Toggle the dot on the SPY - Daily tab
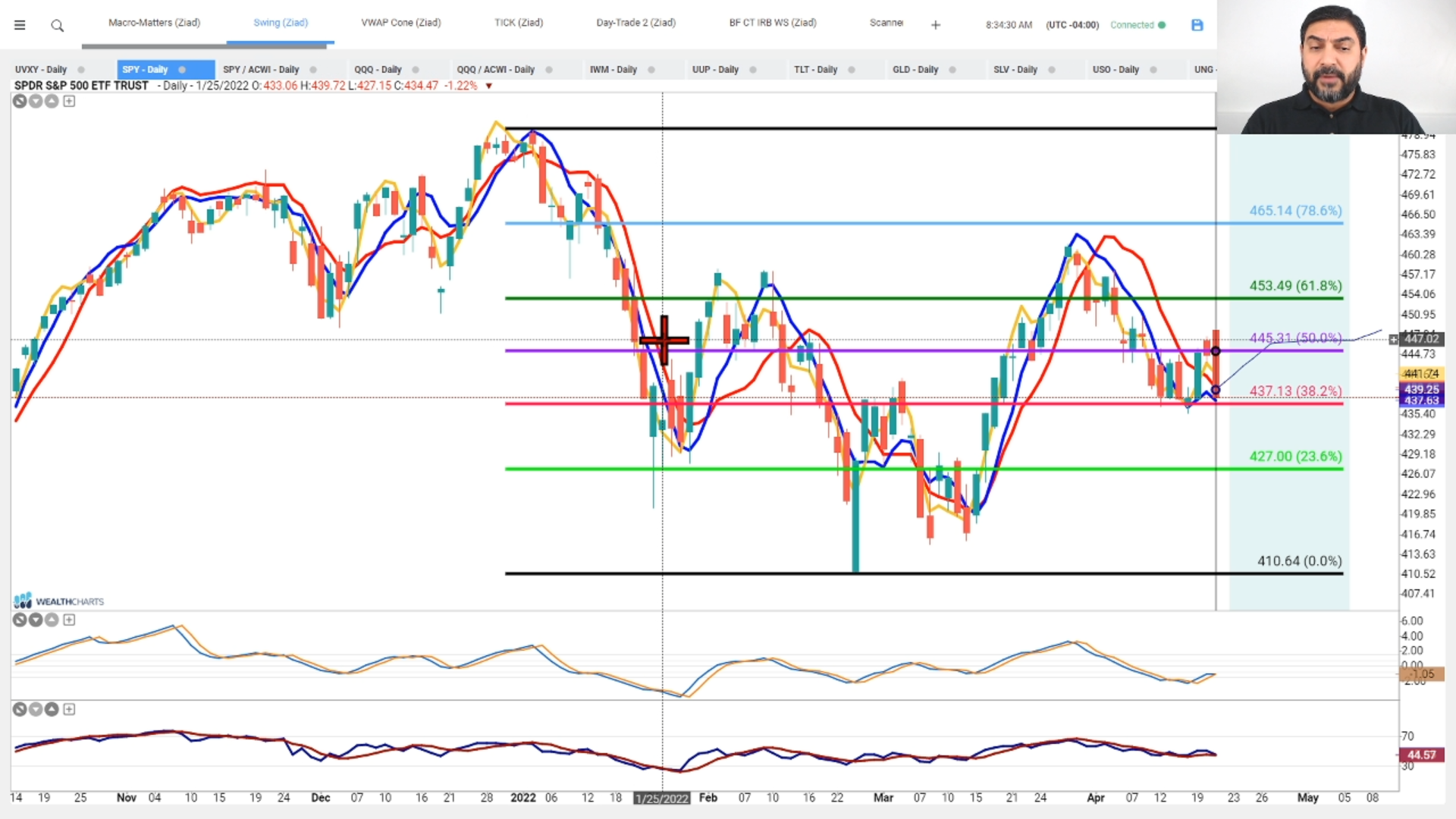Image resolution: width=1456 pixels, height=819 pixels. point(182,70)
